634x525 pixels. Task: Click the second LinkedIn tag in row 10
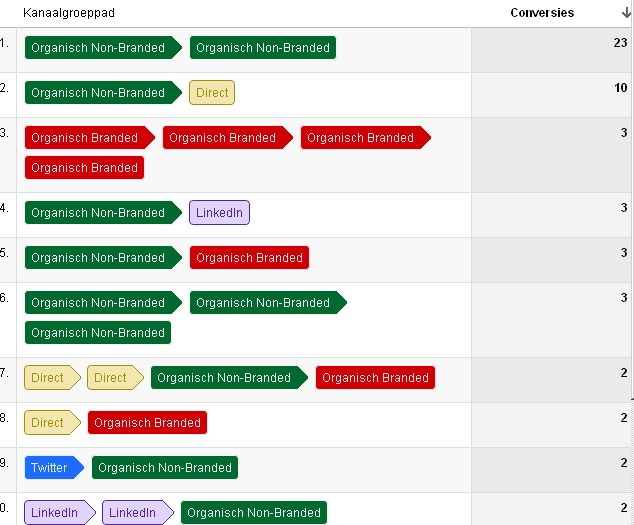(135, 513)
